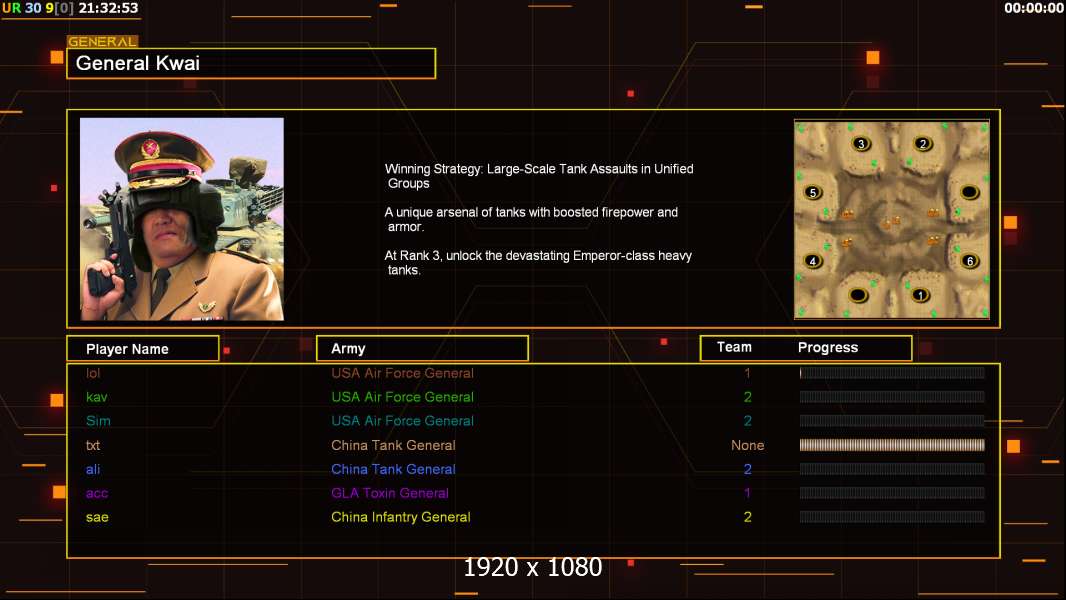Screen dimensions: 1066x600
Task: Click the progress bar for player sae
Action: [892, 516]
